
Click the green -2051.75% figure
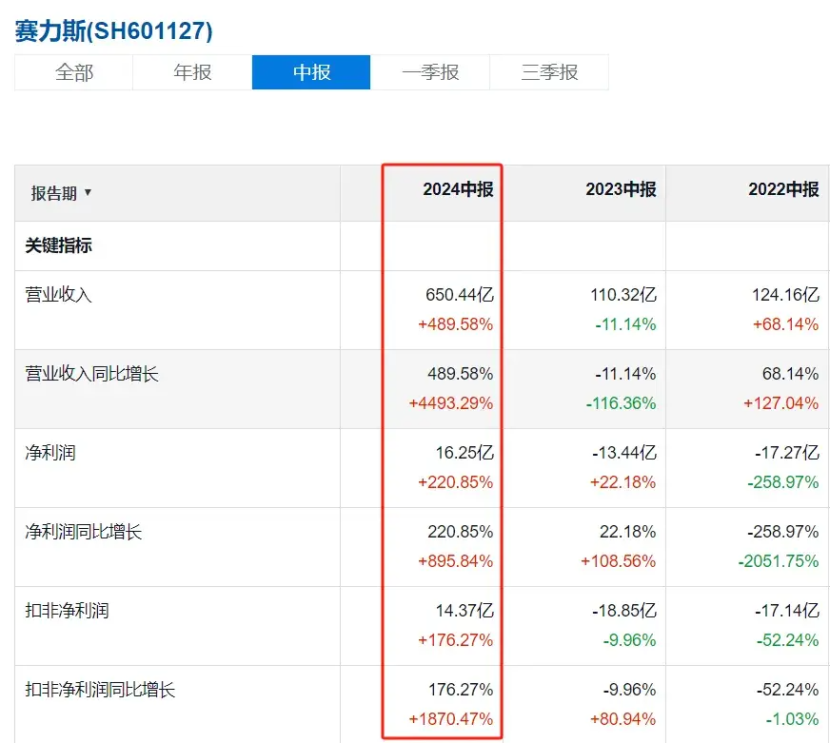(x=779, y=561)
